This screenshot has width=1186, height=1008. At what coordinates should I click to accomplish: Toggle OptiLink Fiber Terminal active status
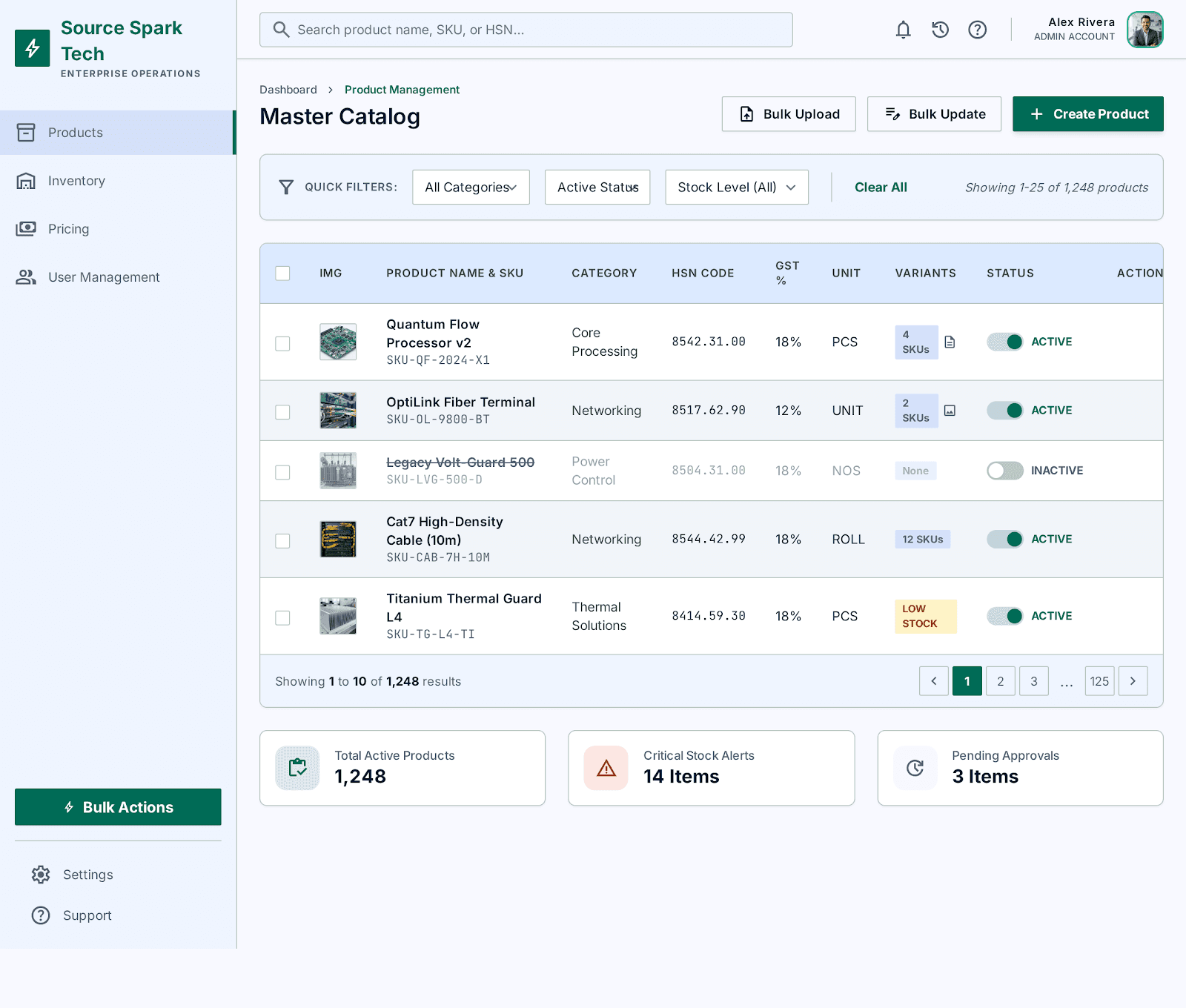(1004, 411)
